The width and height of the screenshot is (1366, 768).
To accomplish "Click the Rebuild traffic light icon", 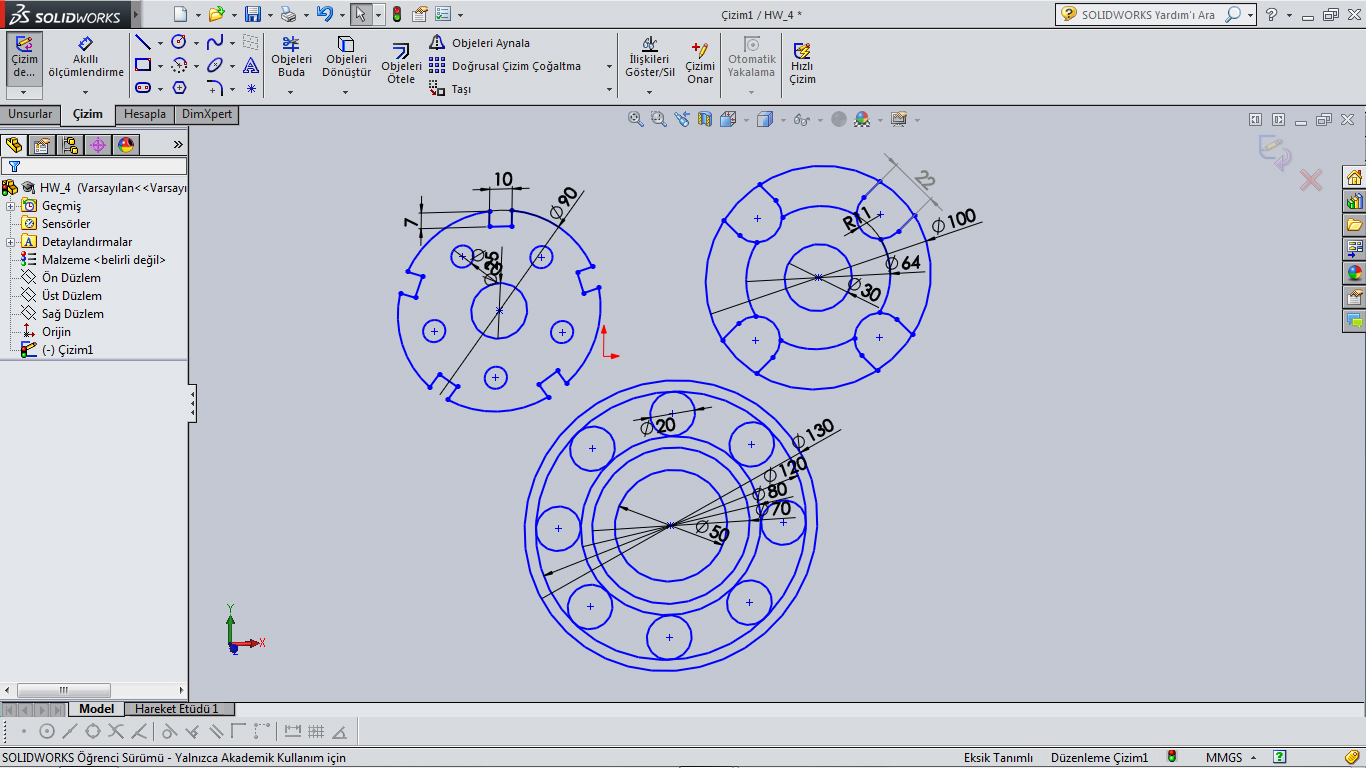I will (x=396, y=14).
